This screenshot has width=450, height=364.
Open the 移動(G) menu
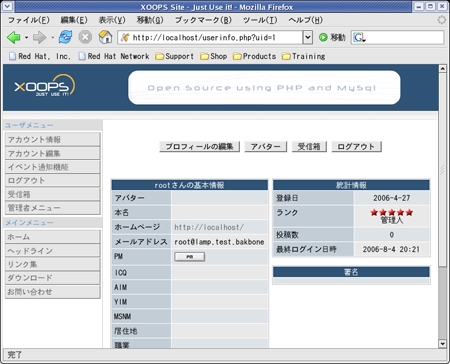pyautogui.click(x=150, y=20)
